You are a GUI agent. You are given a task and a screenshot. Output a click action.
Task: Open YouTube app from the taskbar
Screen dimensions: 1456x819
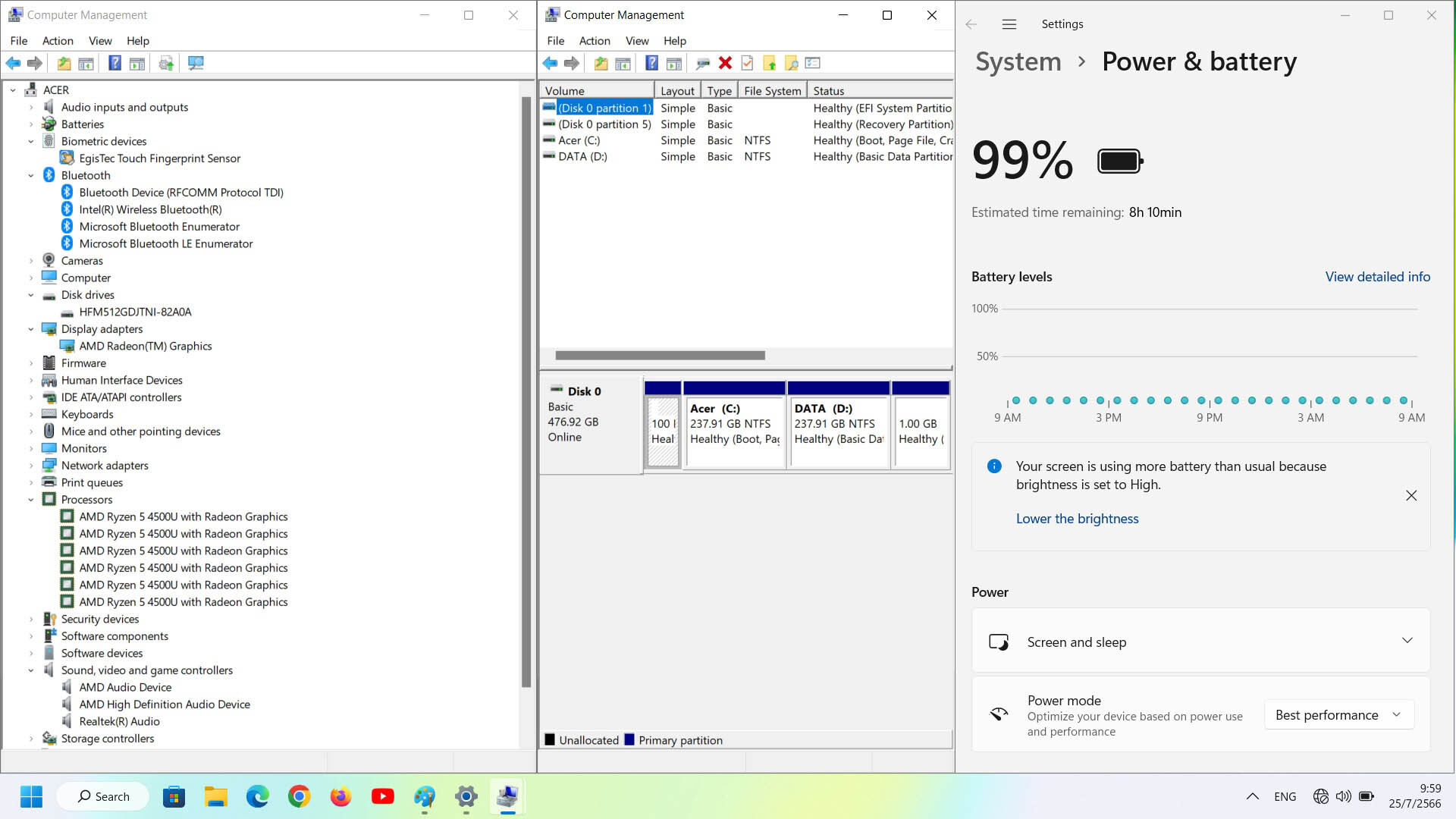click(x=383, y=796)
